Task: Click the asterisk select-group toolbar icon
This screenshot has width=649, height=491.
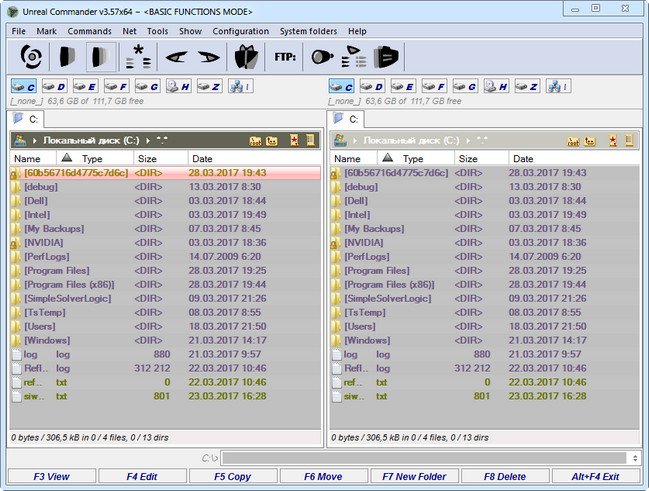Action: click(138, 56)
